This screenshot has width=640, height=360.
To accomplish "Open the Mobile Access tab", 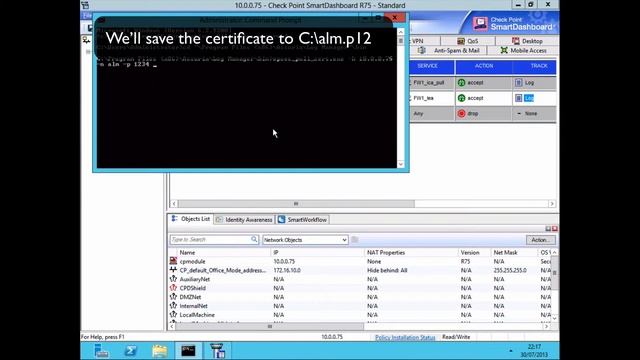I will click(x=523, y=50).
